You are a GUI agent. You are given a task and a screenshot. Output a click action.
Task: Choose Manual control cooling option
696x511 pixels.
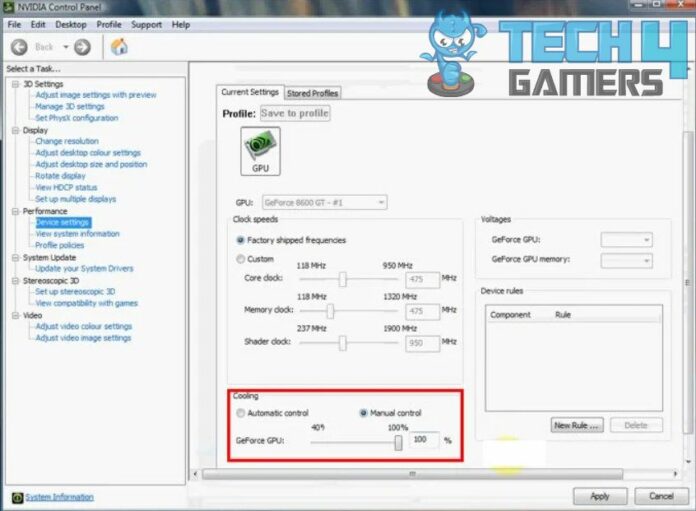(x=363, y=413)
